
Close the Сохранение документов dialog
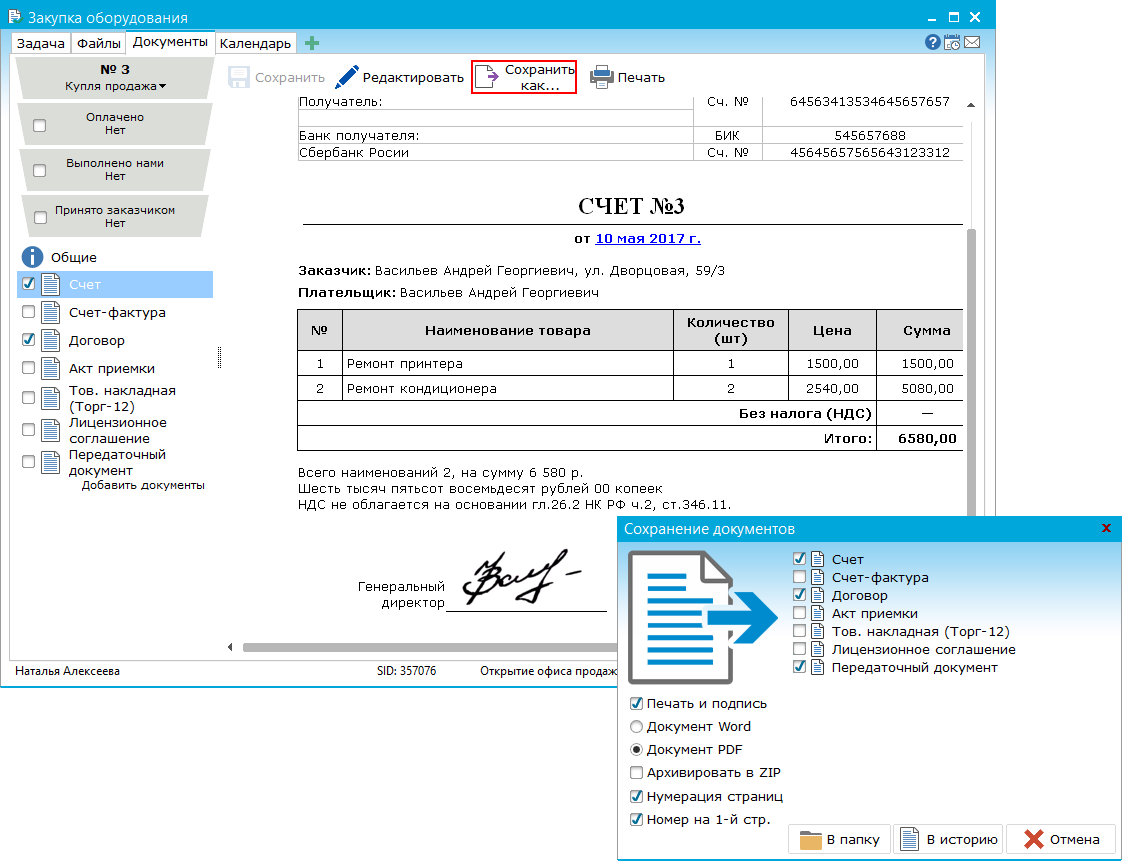[1106, 528]
